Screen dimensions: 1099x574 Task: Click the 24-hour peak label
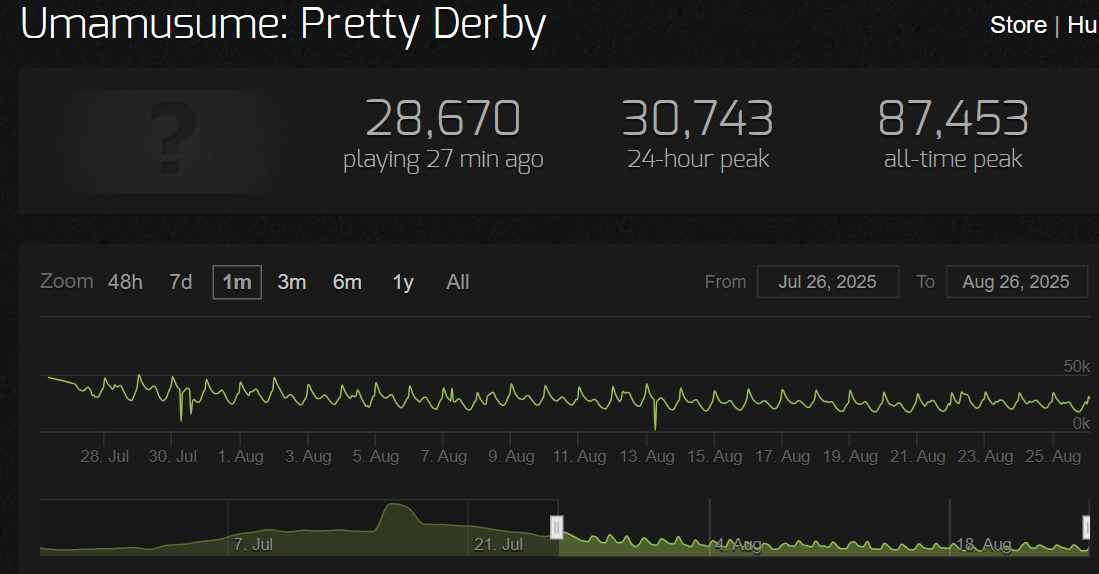coord(698,160)
